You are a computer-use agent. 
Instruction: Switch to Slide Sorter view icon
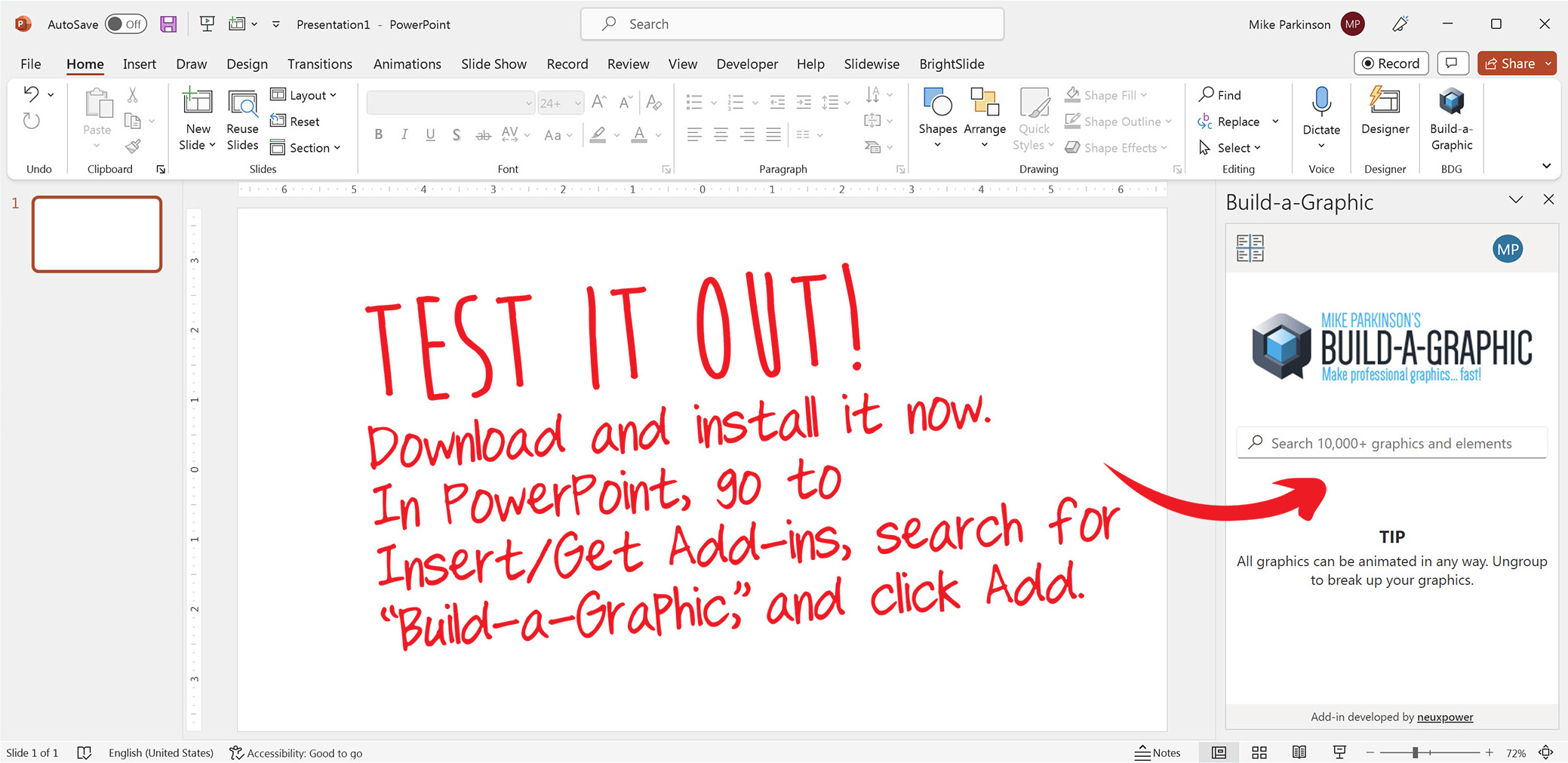click(x=1259, y=752)
